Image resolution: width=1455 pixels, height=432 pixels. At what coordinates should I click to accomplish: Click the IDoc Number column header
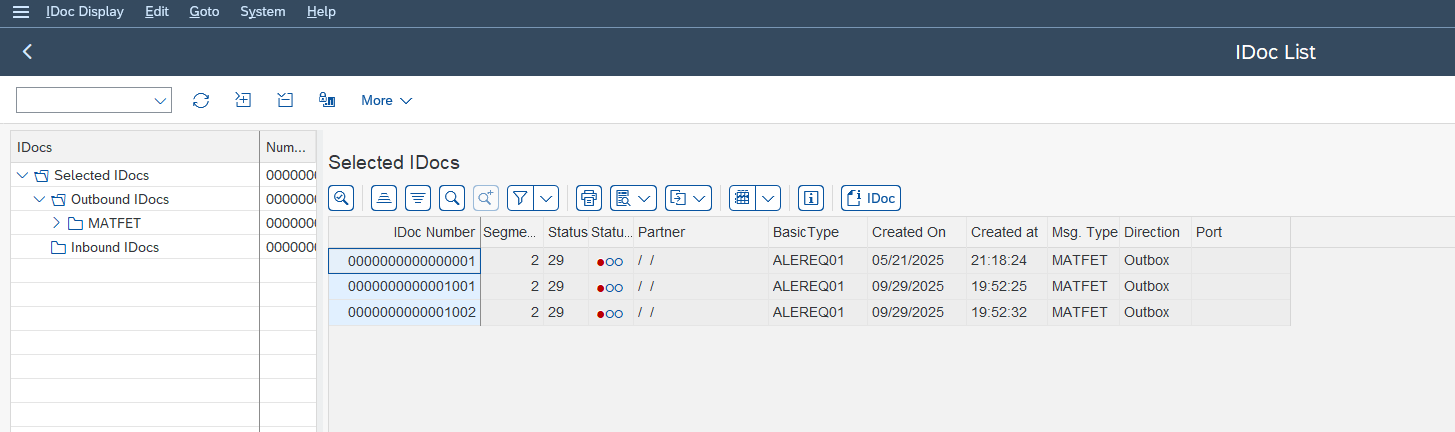405,232
